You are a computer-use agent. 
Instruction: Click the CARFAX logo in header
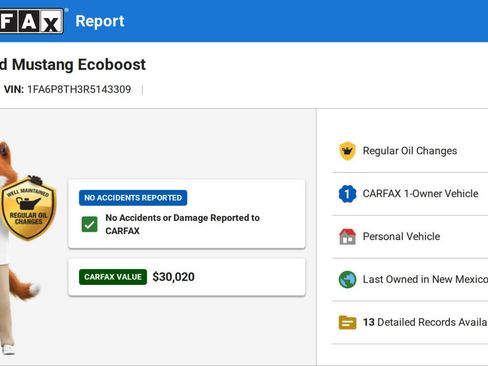31,21
